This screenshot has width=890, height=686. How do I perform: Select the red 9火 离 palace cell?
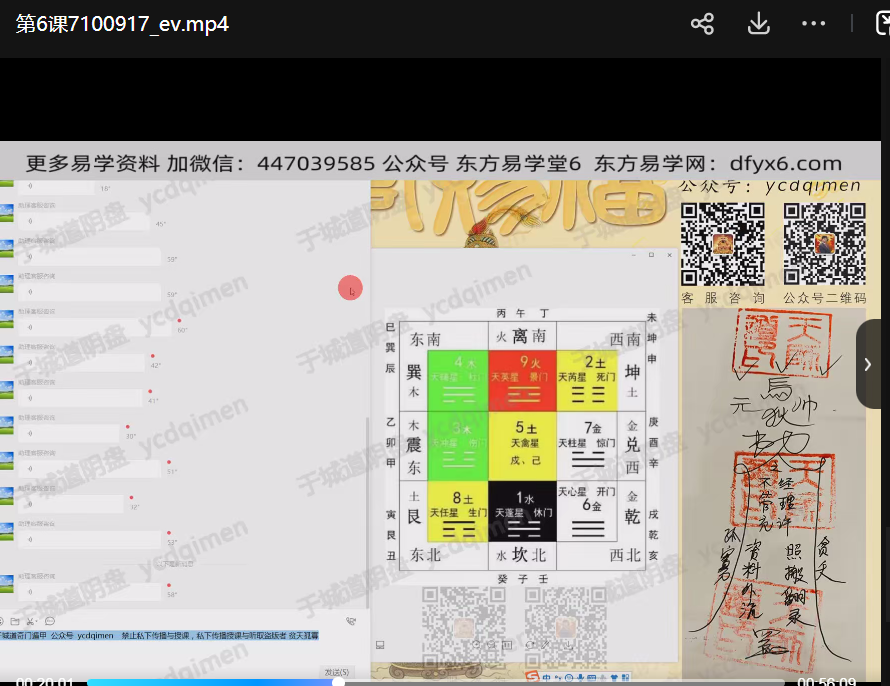pyautogui.click(x=523, y=379)
